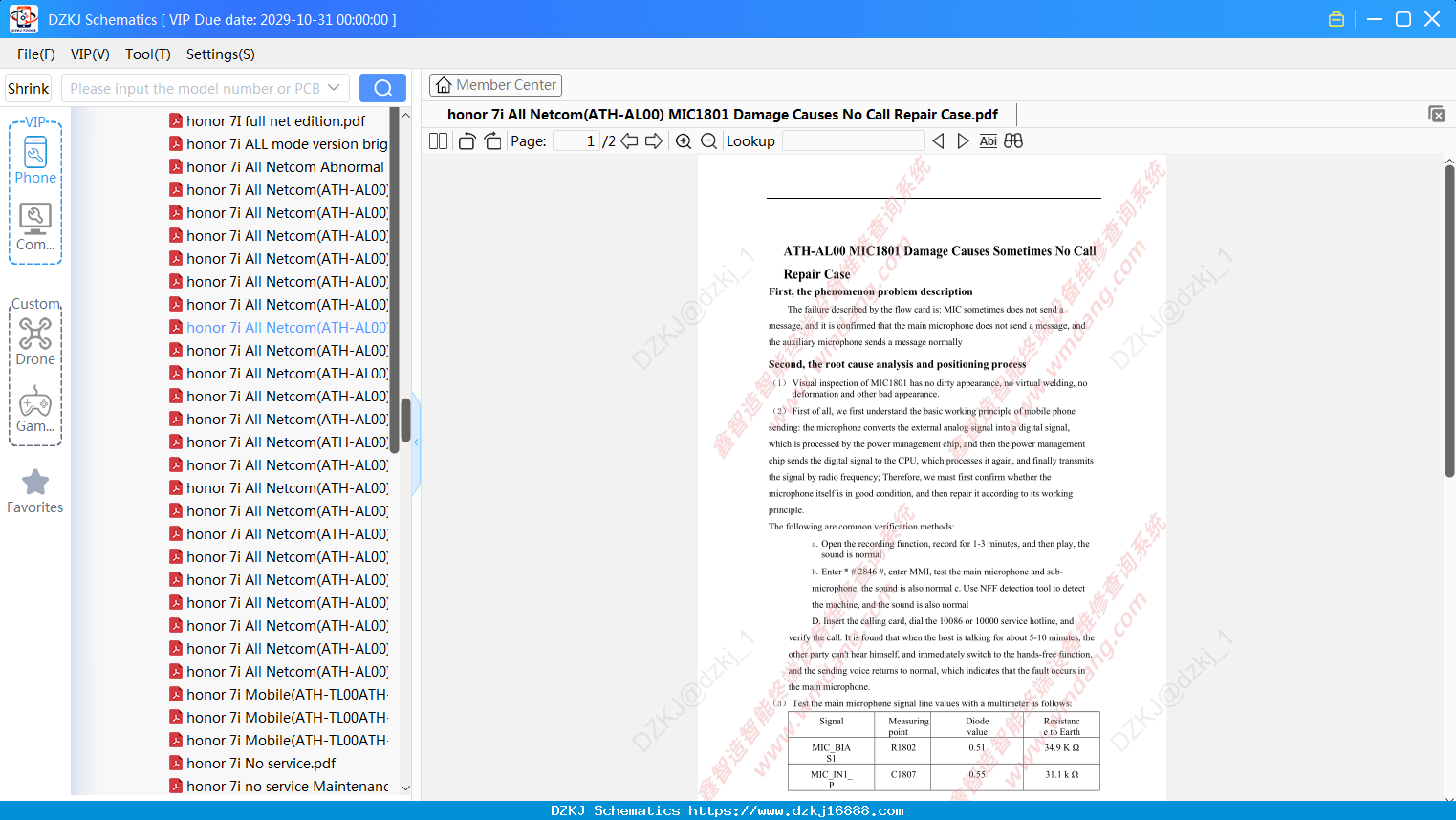Open the File menu
Screen dimensions: 1456x820
[x=36, y=54]
